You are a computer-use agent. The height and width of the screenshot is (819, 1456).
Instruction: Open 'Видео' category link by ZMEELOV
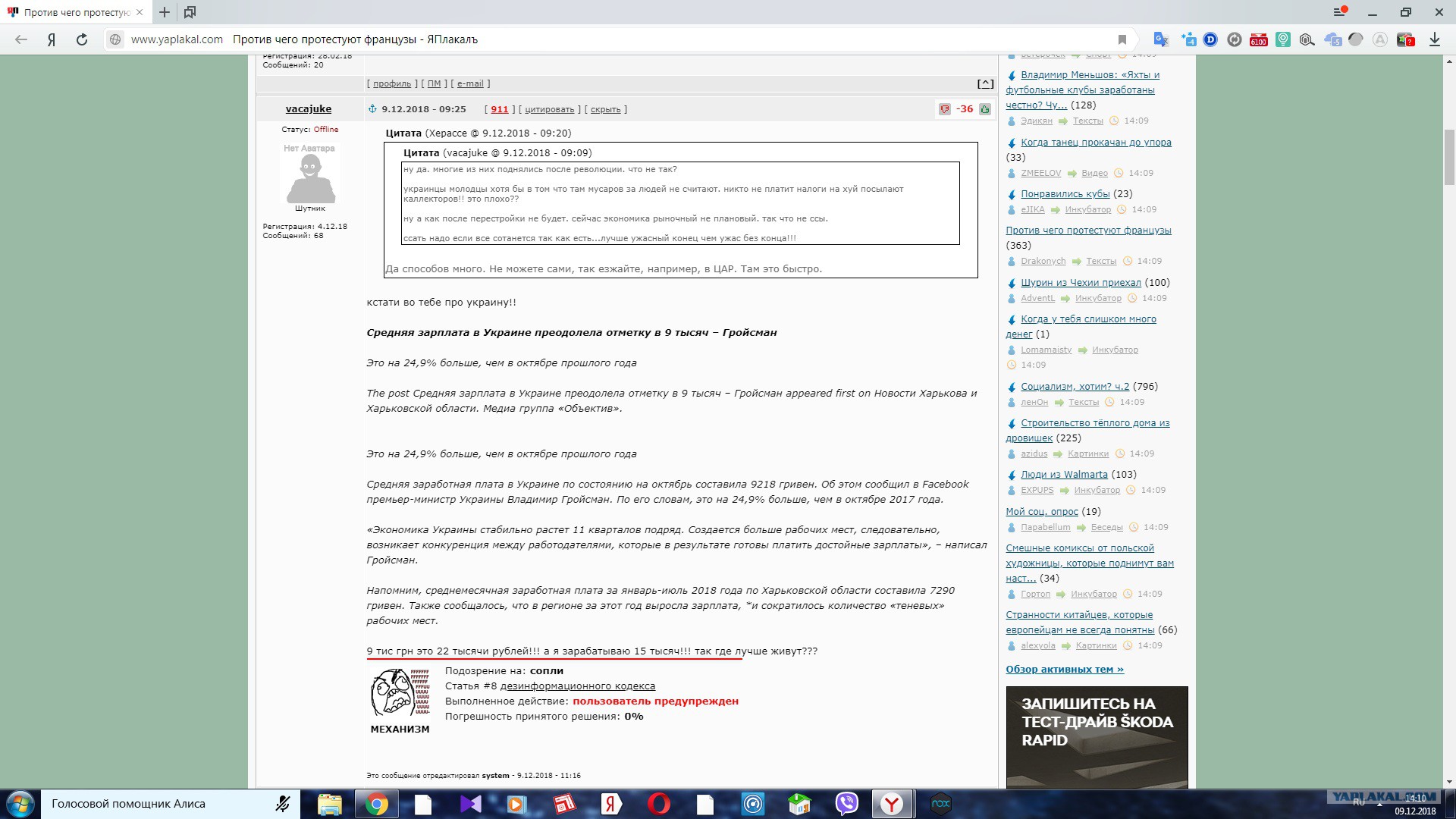tap(1094, 174)
